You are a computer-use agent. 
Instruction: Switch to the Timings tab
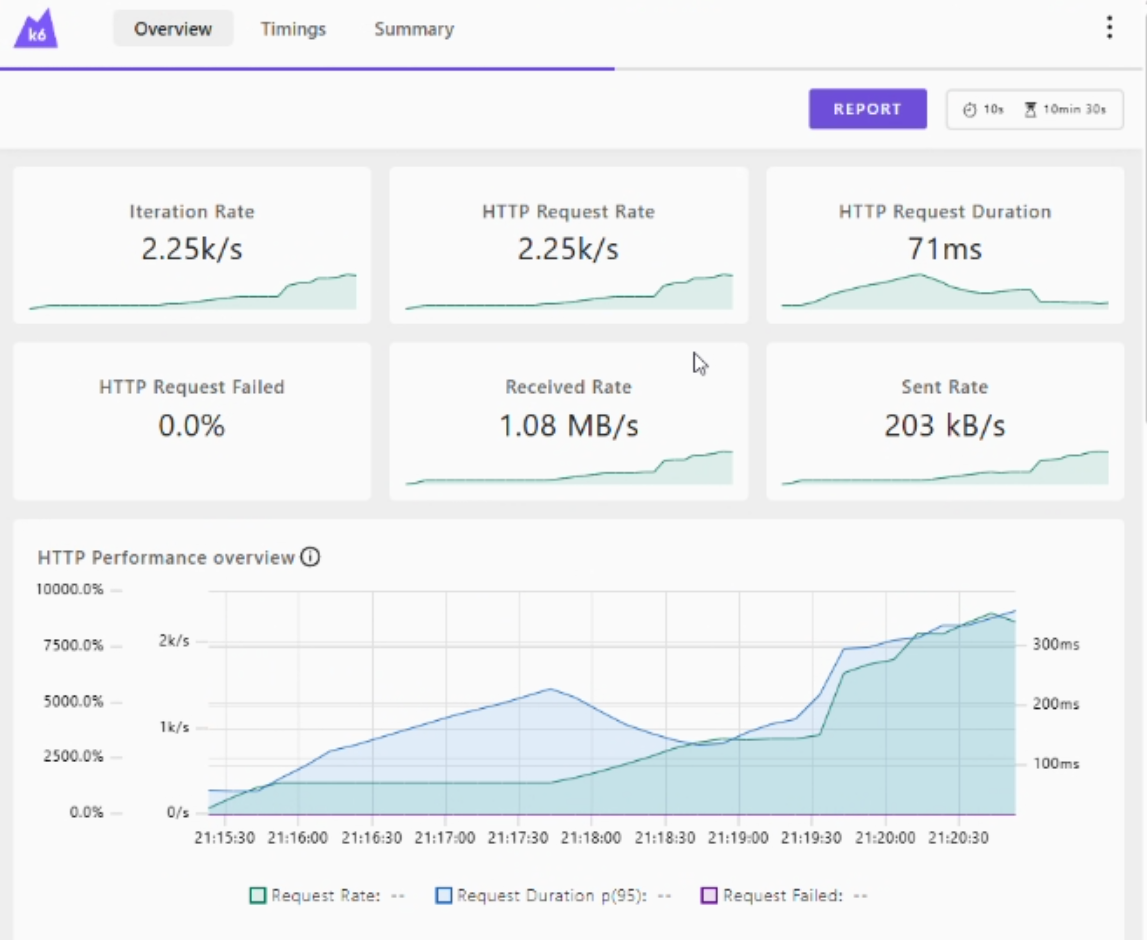[x=293, y=29]
